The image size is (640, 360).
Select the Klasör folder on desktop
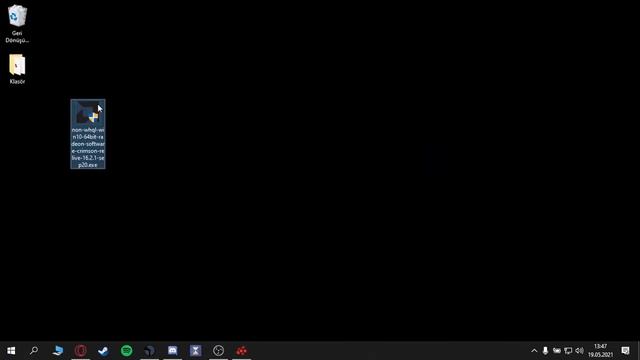click(17, 69)
